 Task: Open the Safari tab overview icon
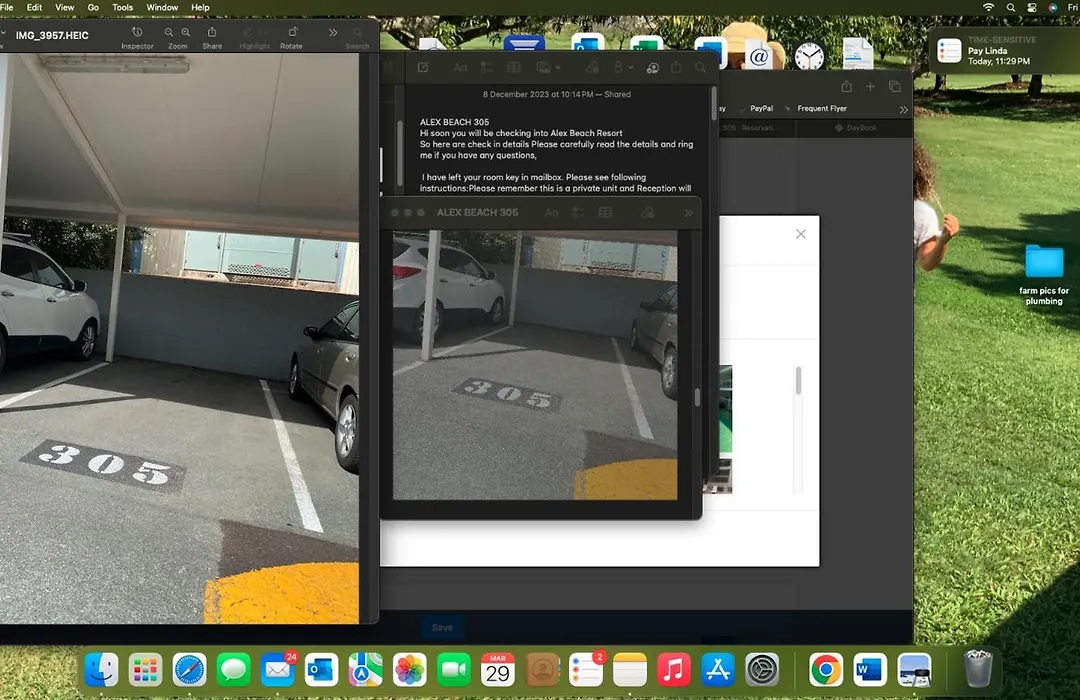895,87
